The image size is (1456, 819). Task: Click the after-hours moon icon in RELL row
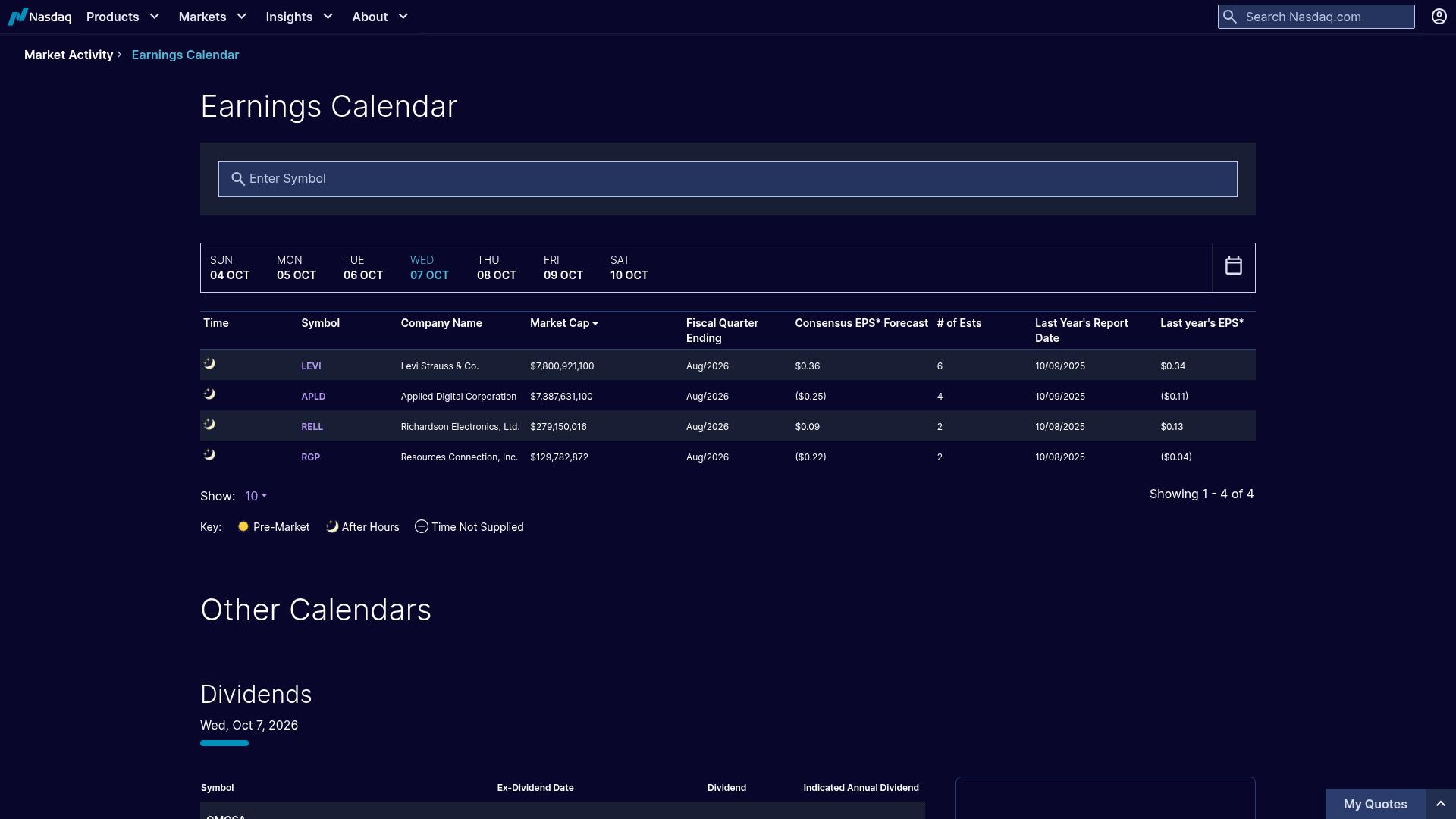pyautogui.click(x=209, y=425)
